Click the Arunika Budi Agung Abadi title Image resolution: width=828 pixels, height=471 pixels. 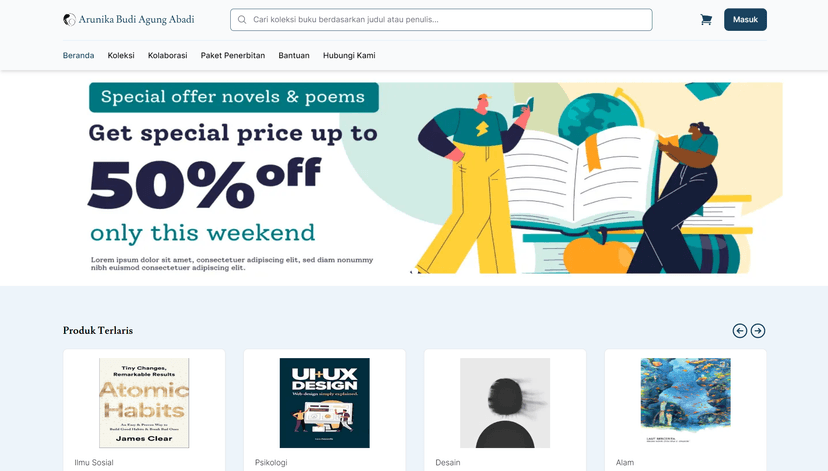[x=136, y=20]
